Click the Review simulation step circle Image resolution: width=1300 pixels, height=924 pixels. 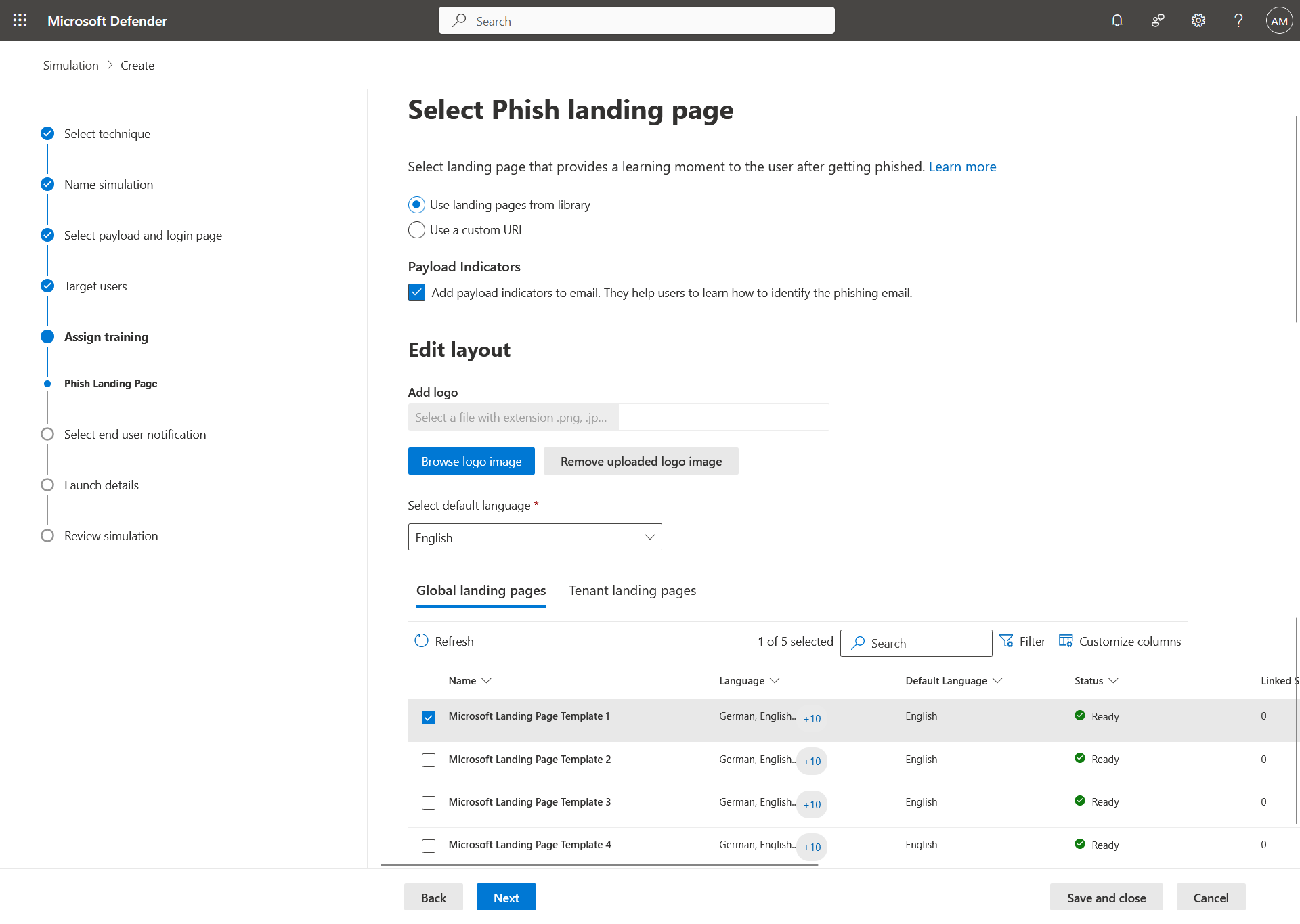click(47, 535)
